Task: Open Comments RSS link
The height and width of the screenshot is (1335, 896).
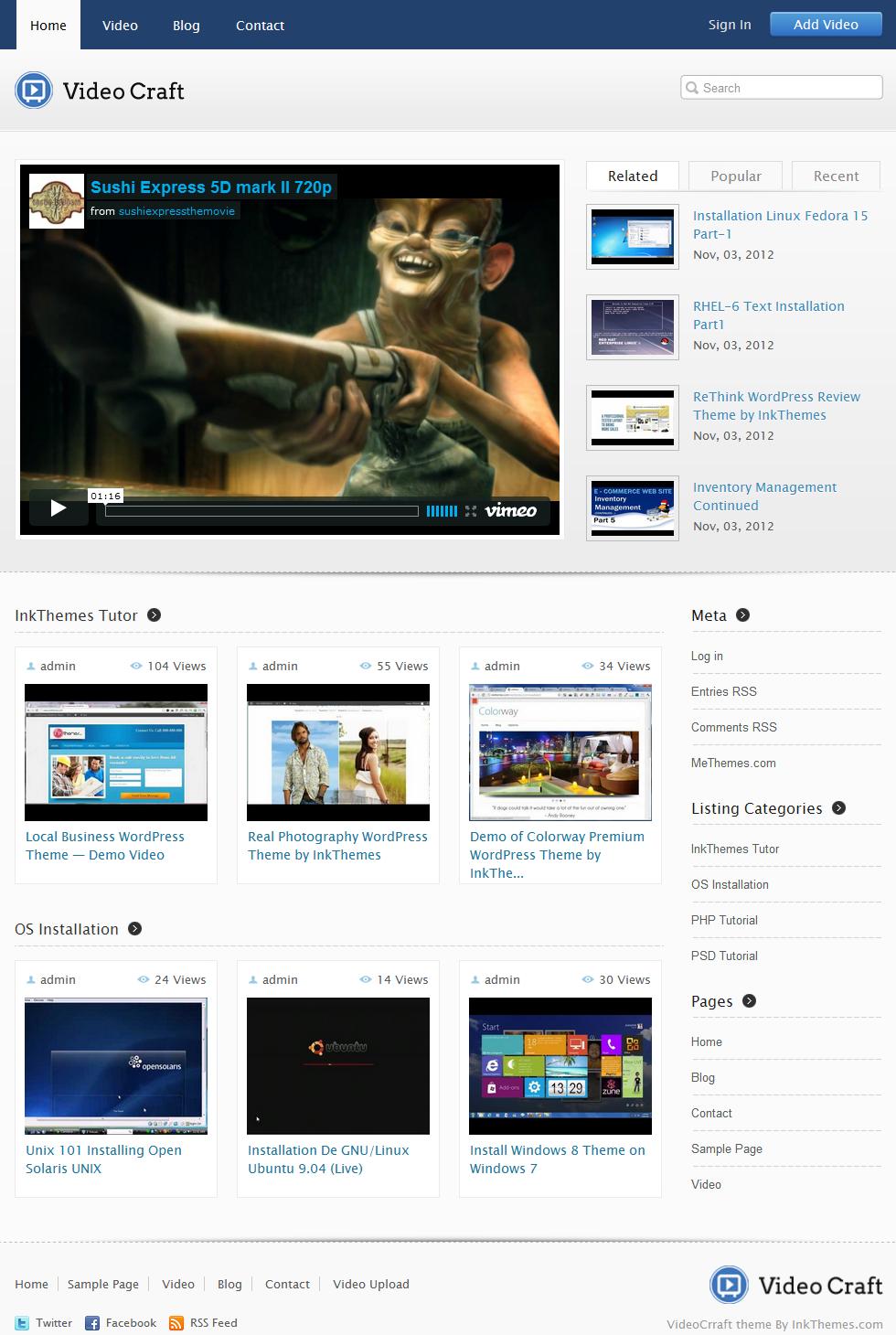Action: tap(734, 728)
